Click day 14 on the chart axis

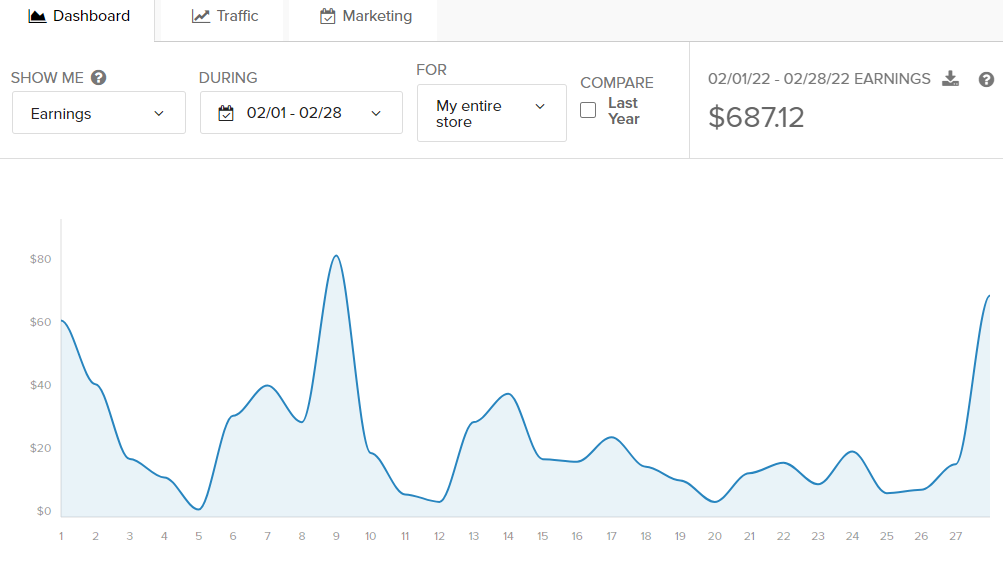(x=508, y=536)
